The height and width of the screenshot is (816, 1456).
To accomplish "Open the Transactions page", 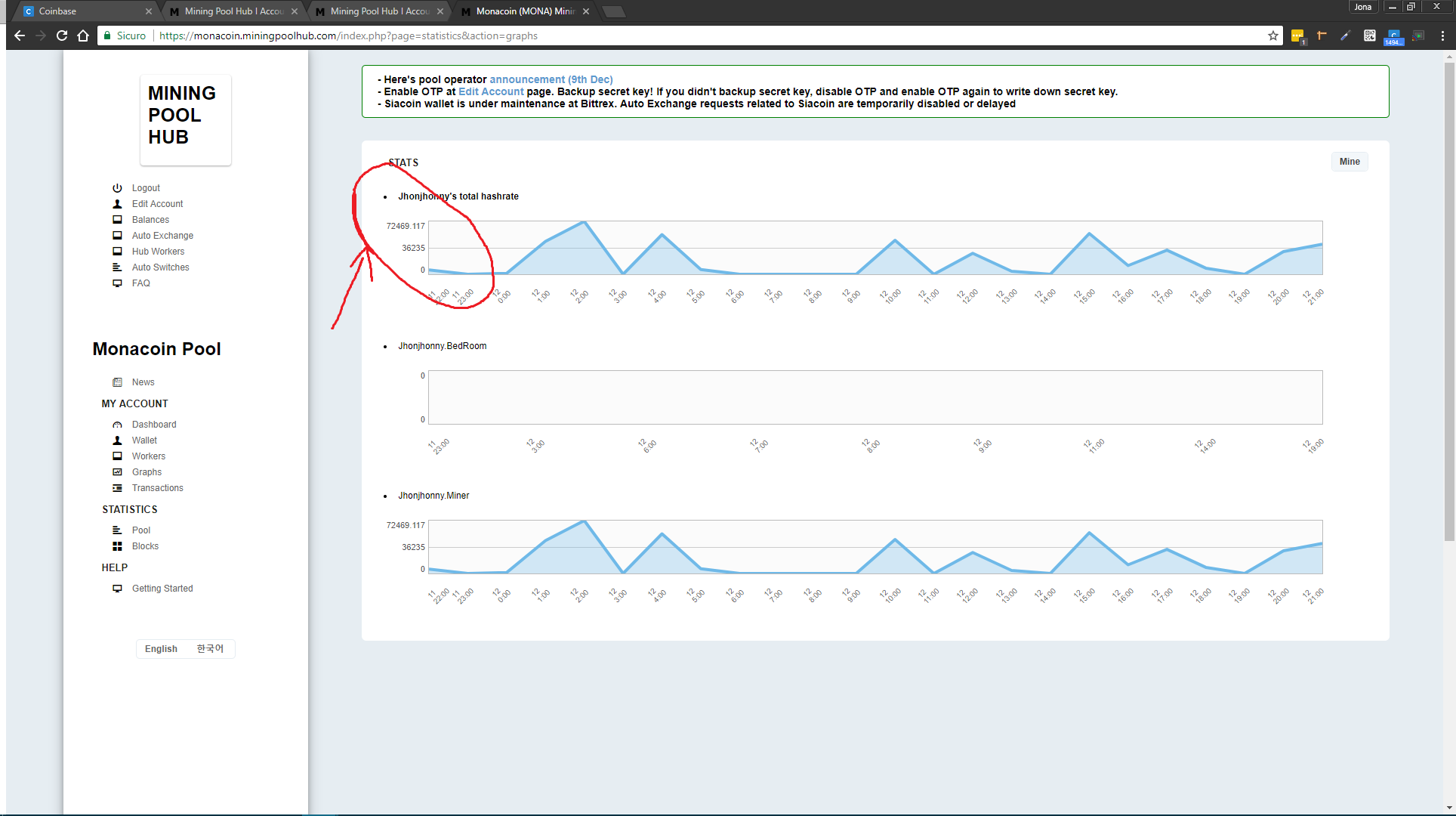I will coord(158,487).
